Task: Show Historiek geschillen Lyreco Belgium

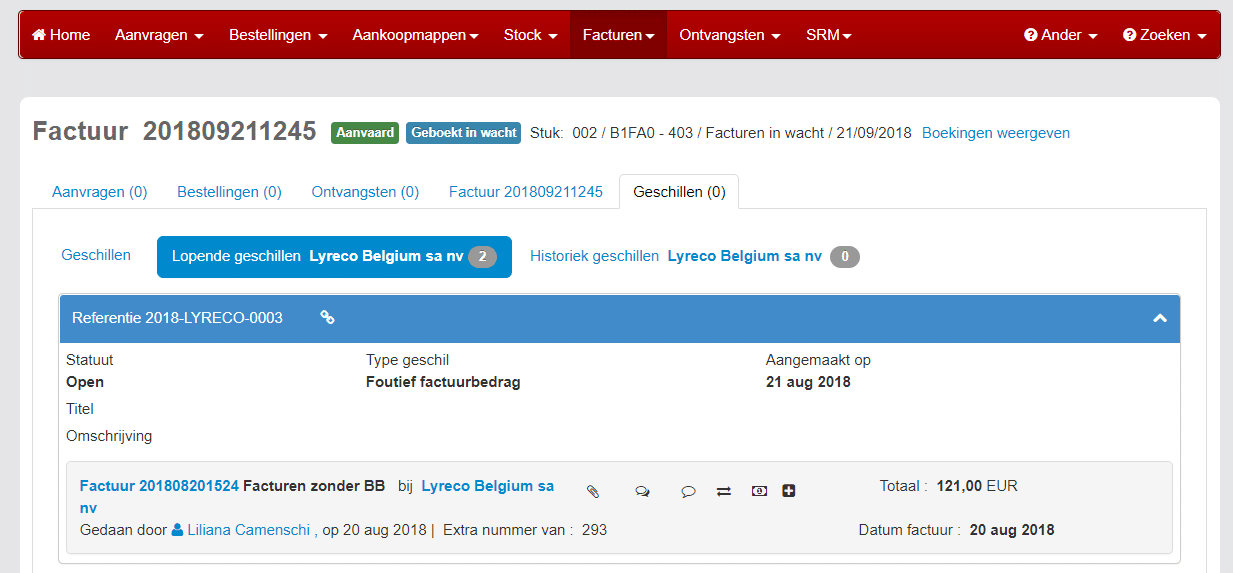Action: click(695, 257)
